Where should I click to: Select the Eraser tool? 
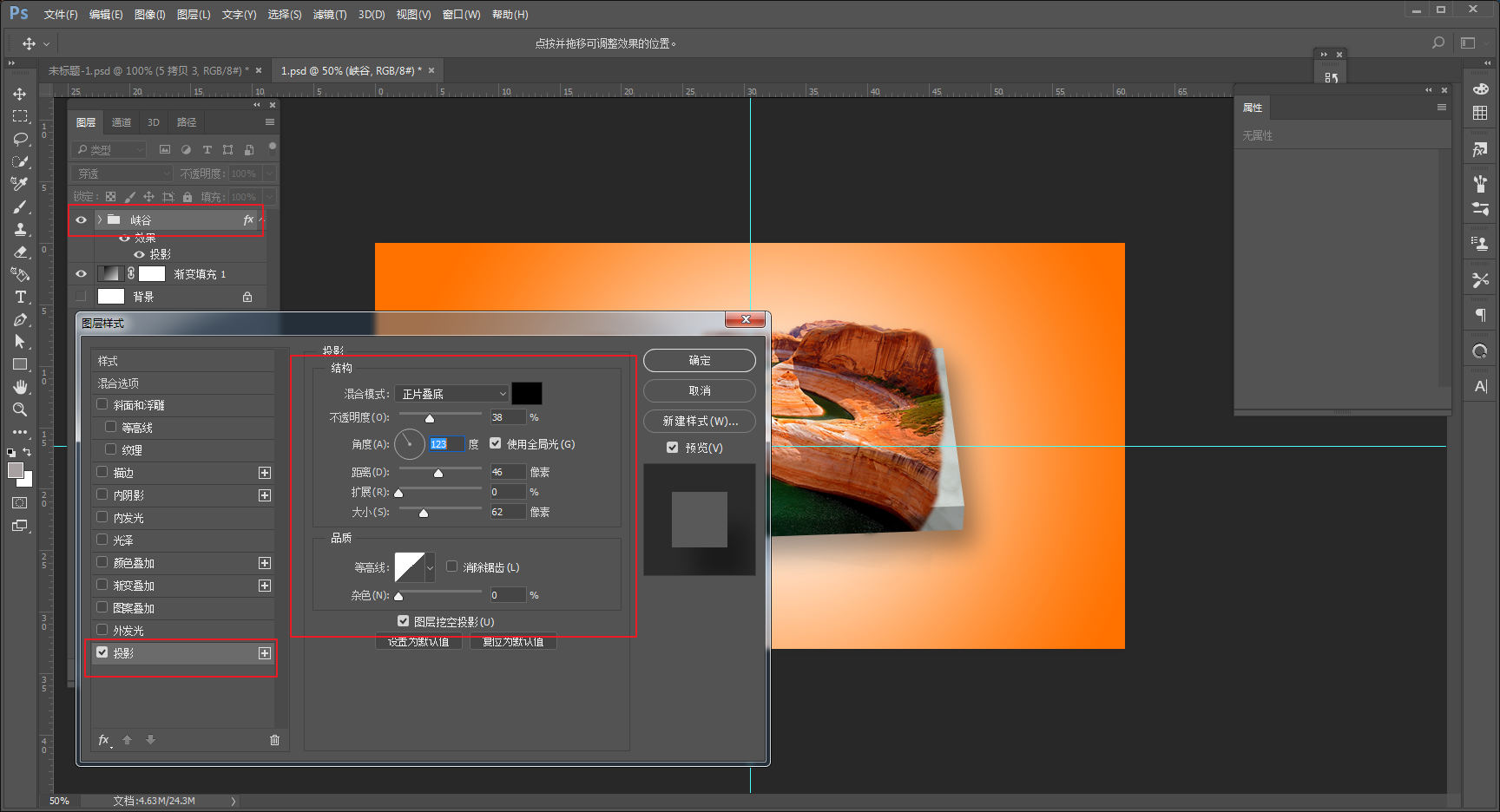point(20,252)
